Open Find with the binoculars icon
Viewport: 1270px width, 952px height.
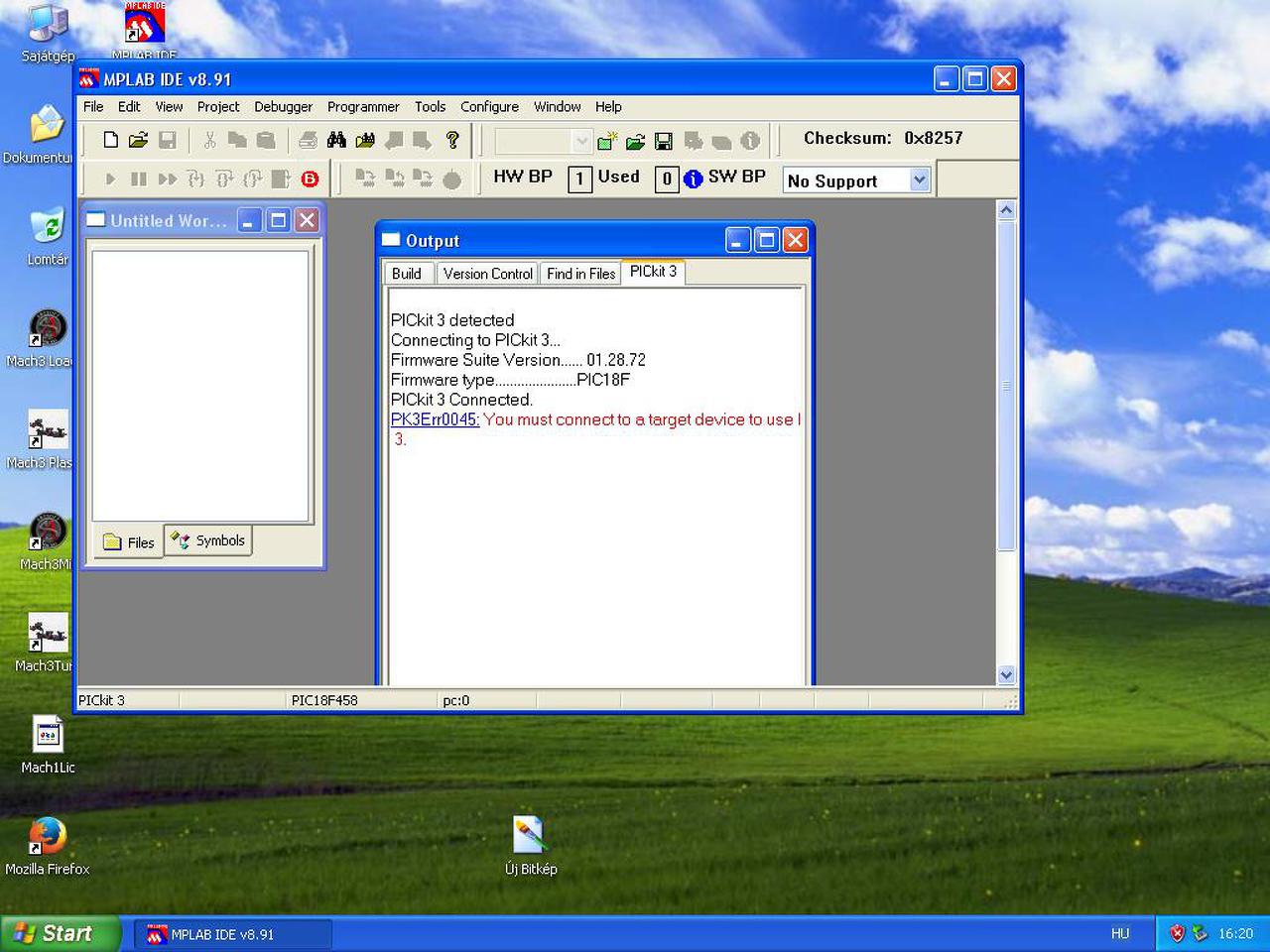tap(336, 140)
